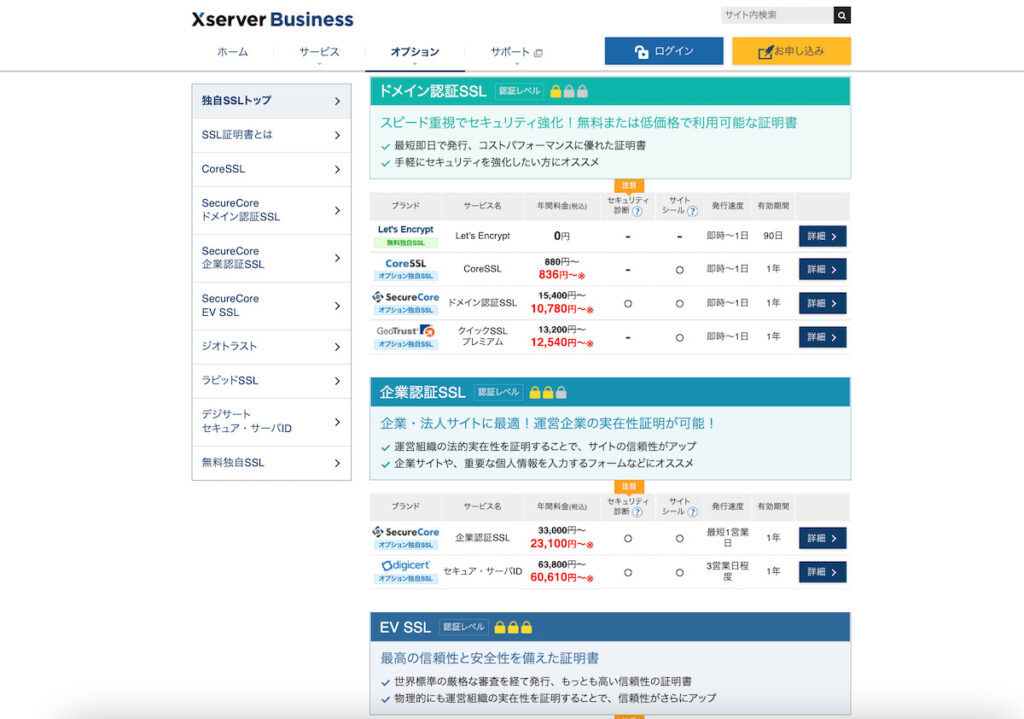Open 詳細 for Let's Encrypt
This screenshot has height=719, width=1024.
tap(821, 235)
